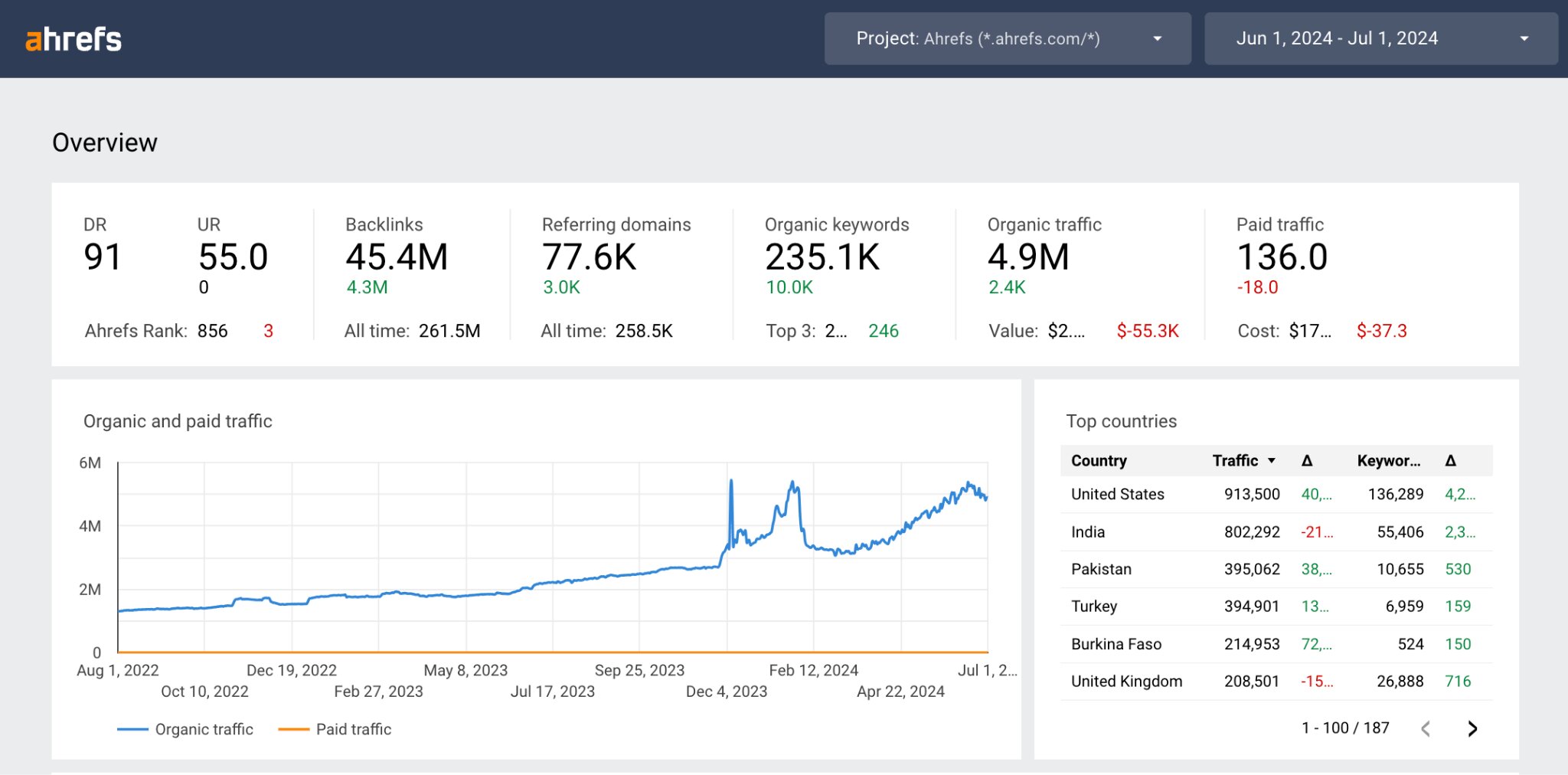The width and height of the screenshot is (1568, 775).
Task: Click the Backlinks 45.4M metric
Action: (397, 257)
